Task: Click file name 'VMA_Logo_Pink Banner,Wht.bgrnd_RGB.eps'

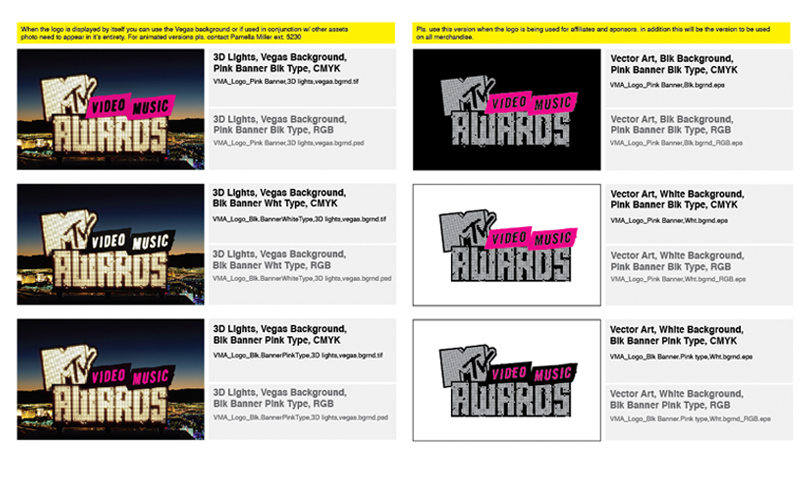Action: (678, 279)
